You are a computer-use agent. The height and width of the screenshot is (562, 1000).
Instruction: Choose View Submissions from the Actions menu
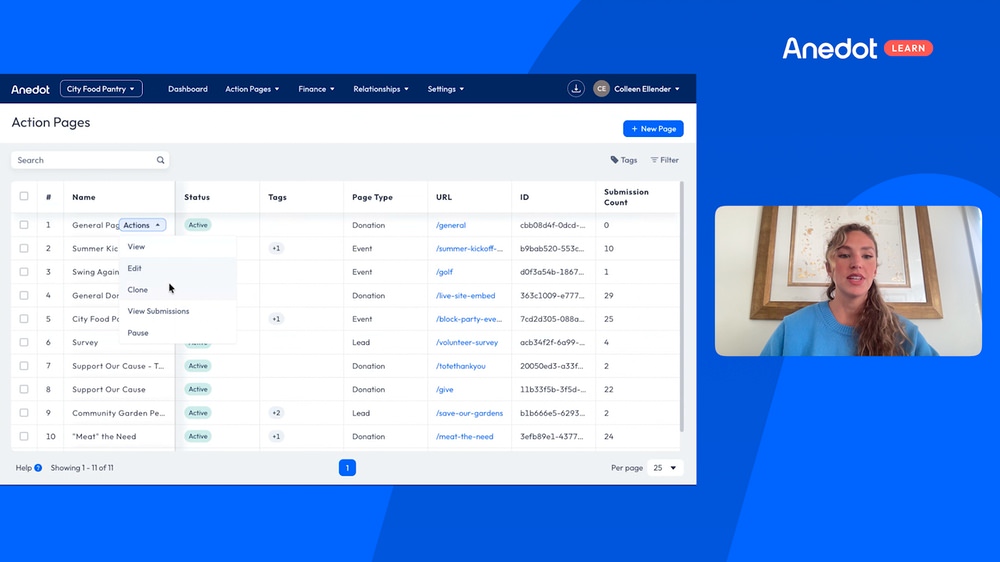tap(177, 311)
